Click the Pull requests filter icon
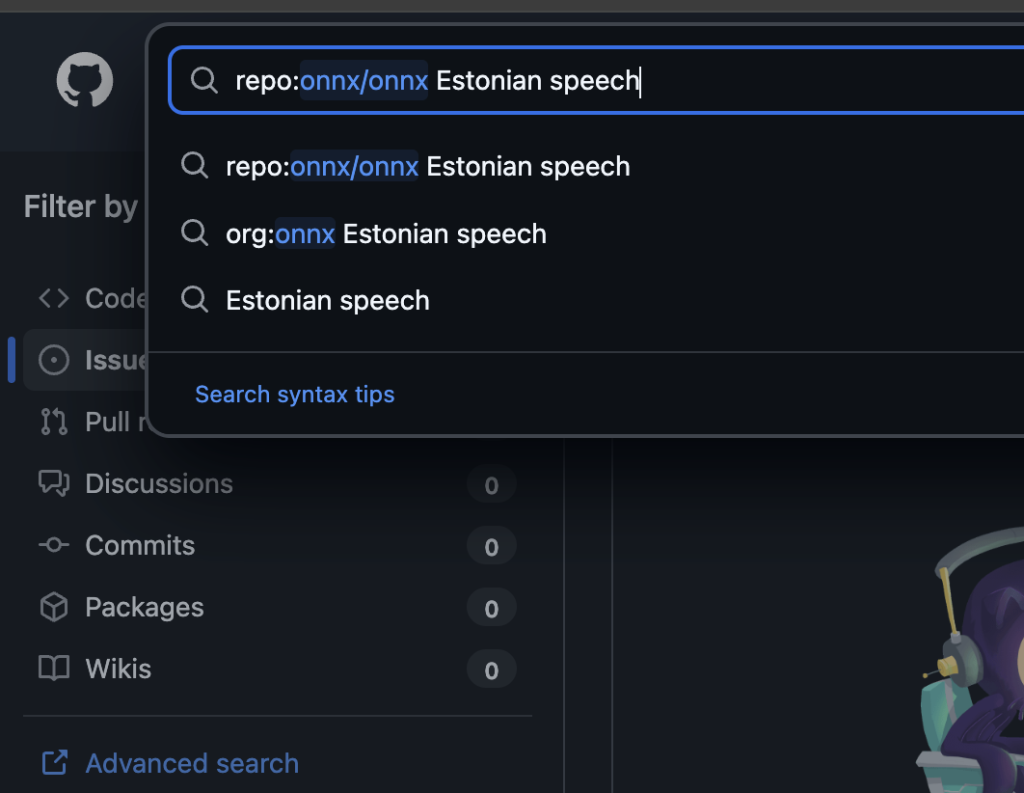Image resolution: width=1024 pixels, height=793 pixels. click(x=54, y=422)
